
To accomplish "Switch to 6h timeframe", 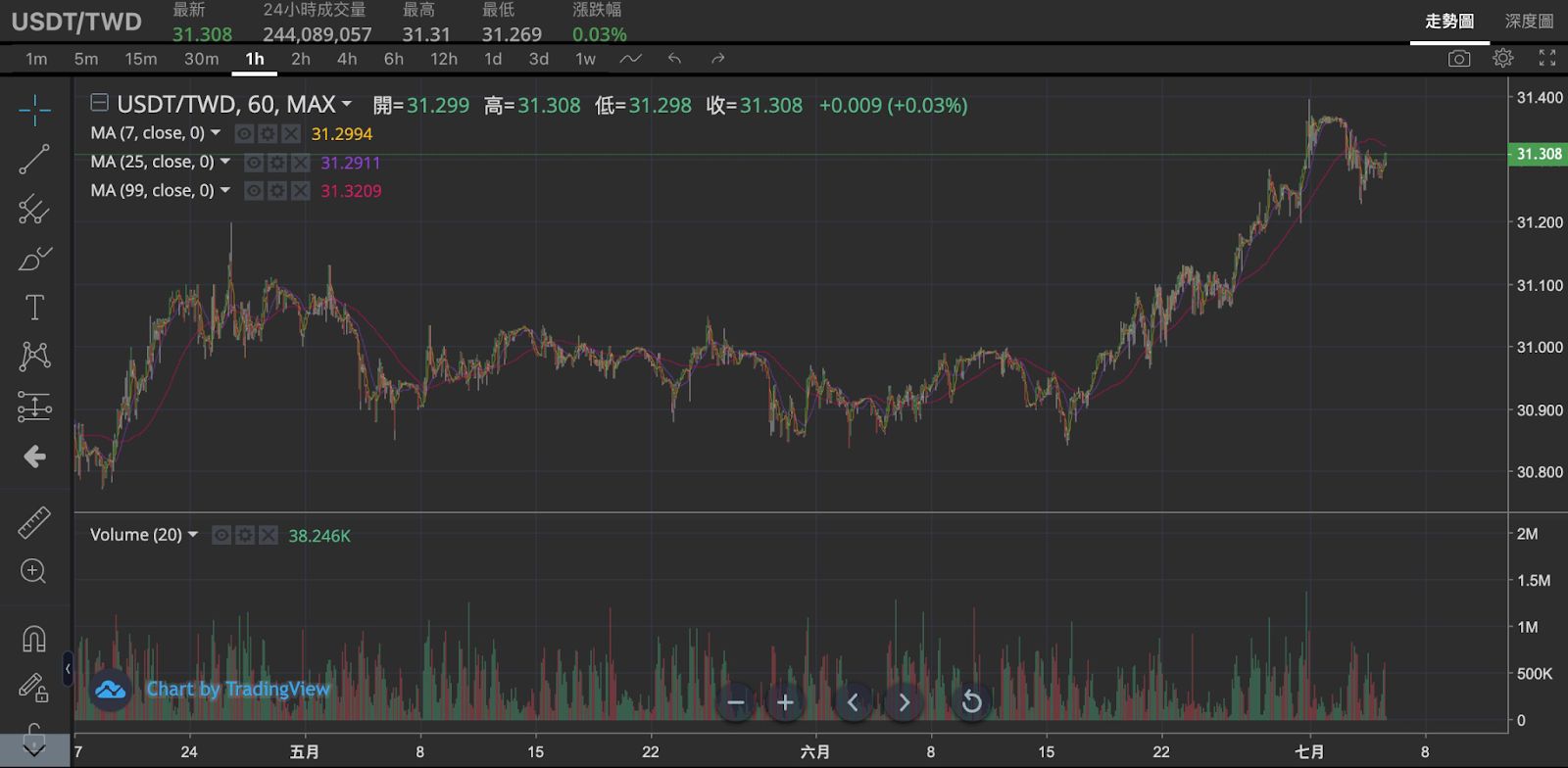I will pyautogui.click(x=394, y=59).
